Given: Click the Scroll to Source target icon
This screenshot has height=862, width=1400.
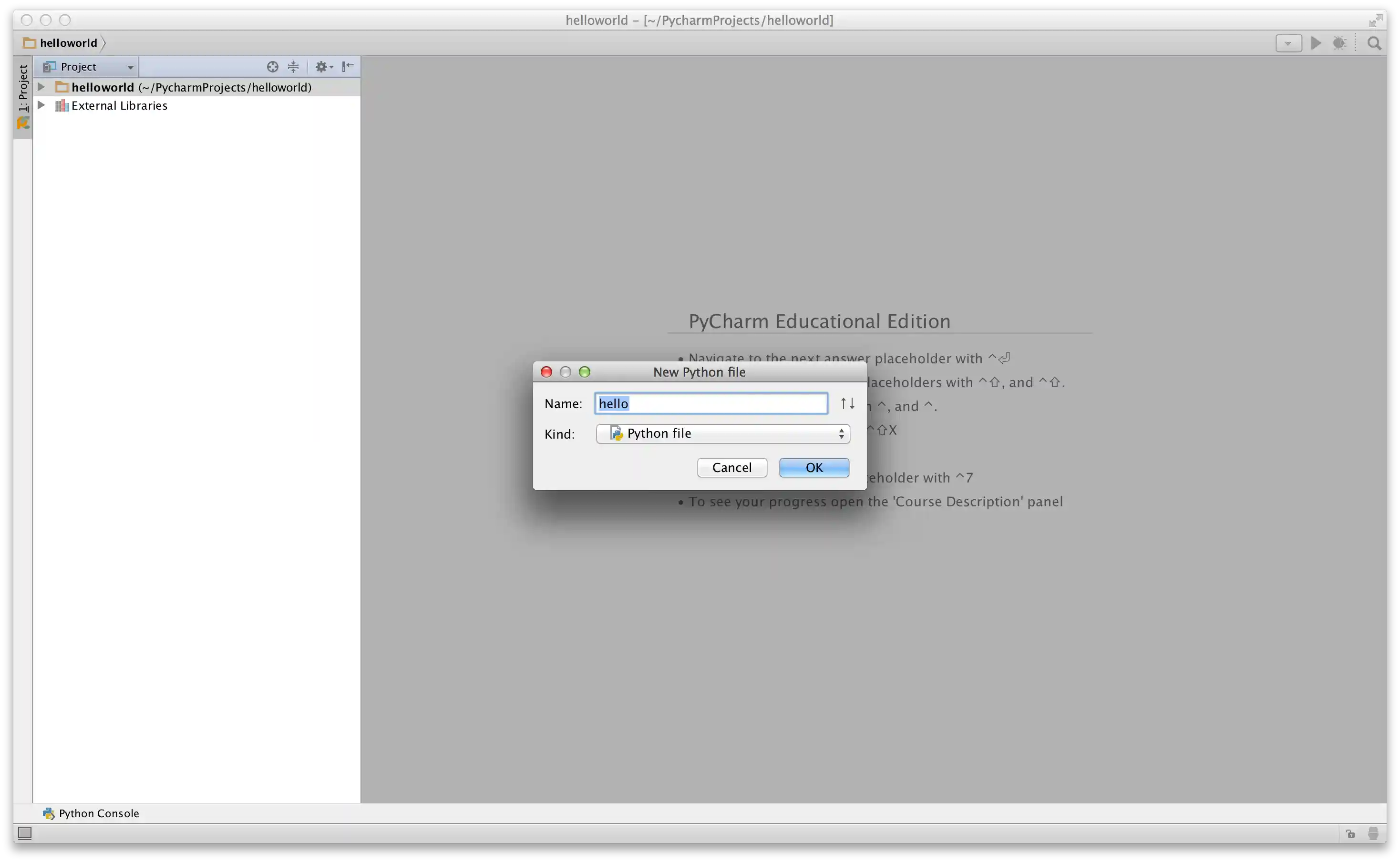Looking at the screenshot, I should click(x=272, y=67).
